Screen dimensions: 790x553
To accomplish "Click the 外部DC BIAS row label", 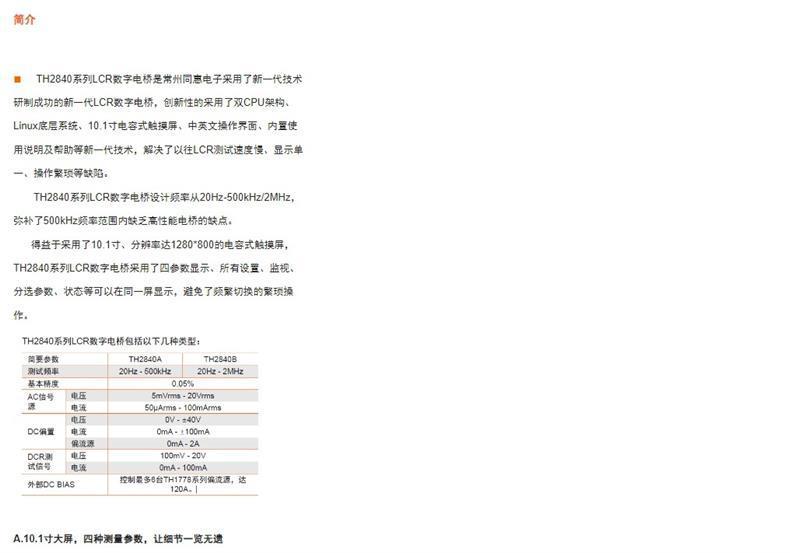I will coord(51,485).
